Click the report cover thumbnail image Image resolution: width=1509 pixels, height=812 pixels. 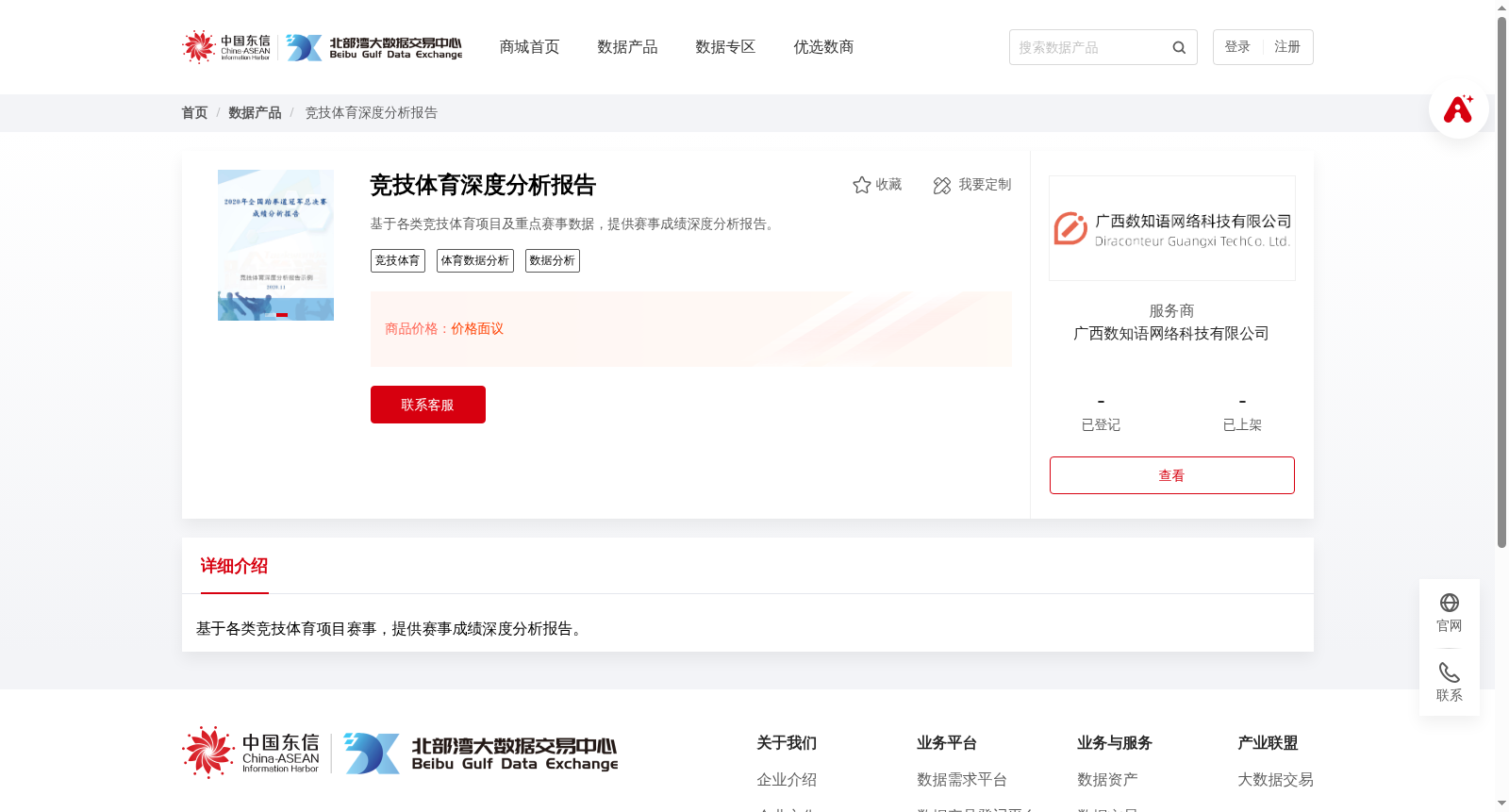[275, 245]
